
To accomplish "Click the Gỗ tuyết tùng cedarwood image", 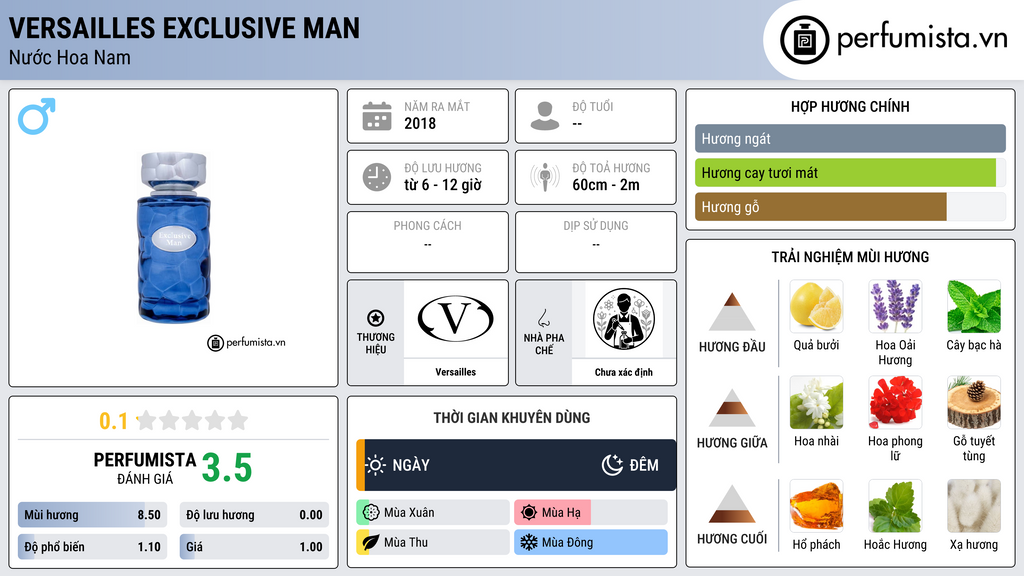I will (974, 402).
